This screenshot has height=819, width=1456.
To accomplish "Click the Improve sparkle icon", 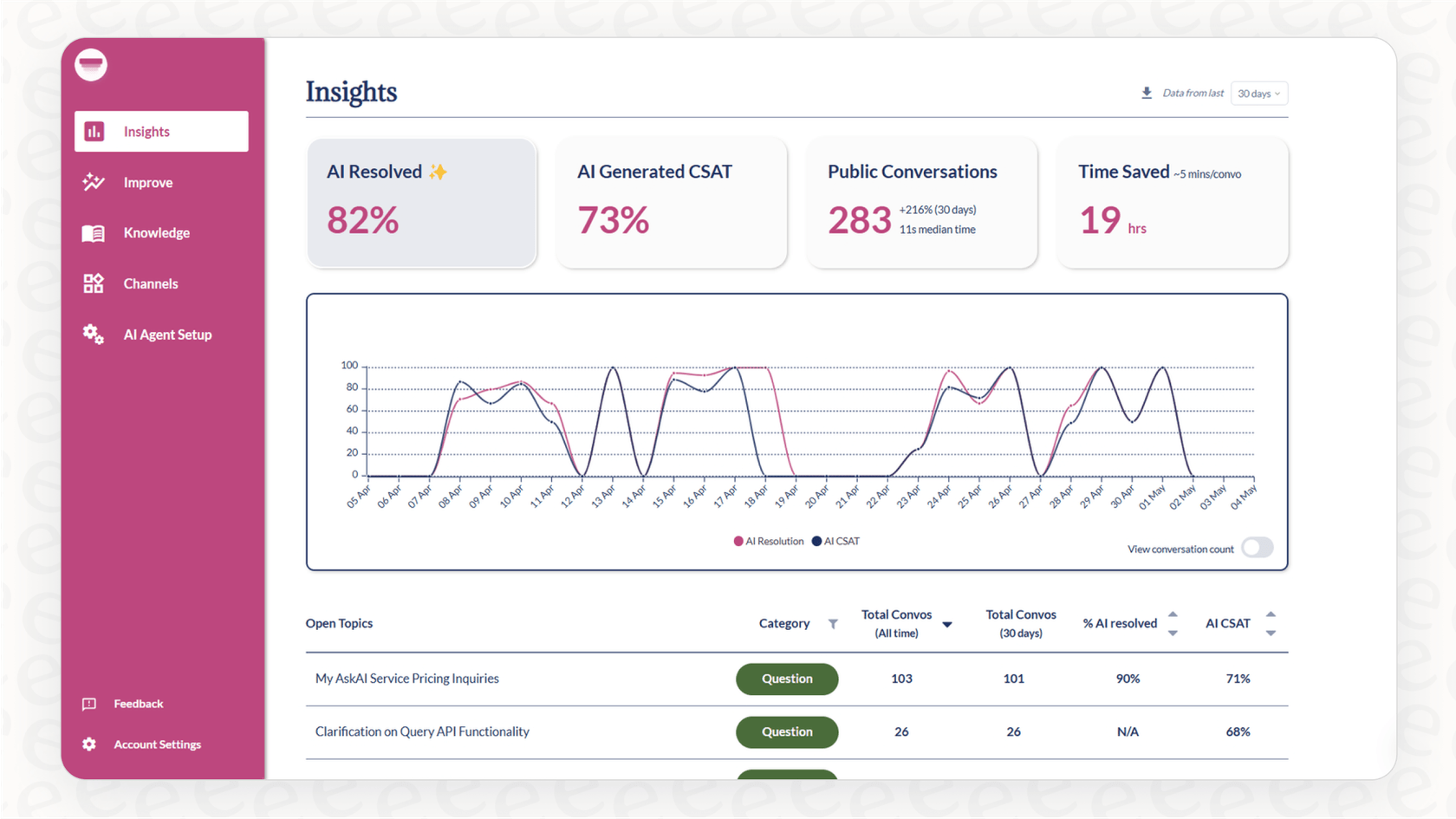I will (x=93, y=182).
